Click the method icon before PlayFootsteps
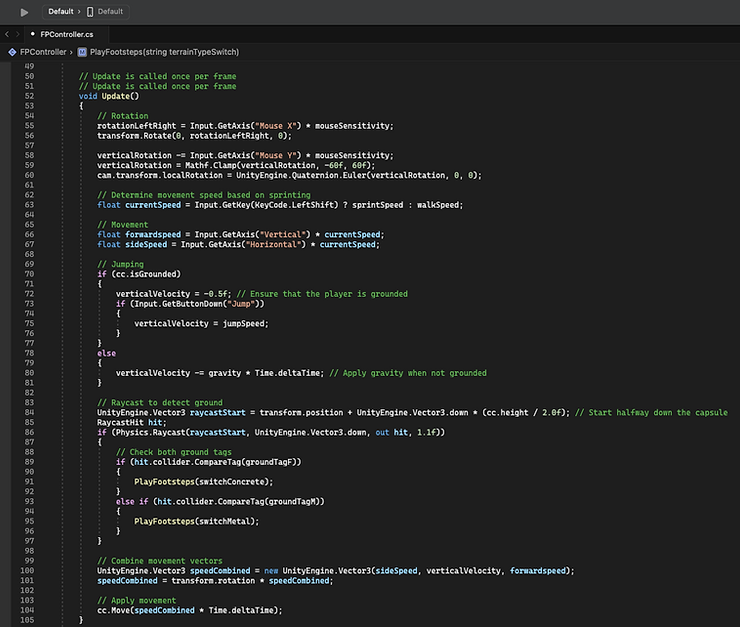Viewport: 740px width, 627px height. [x=82, y=52]
